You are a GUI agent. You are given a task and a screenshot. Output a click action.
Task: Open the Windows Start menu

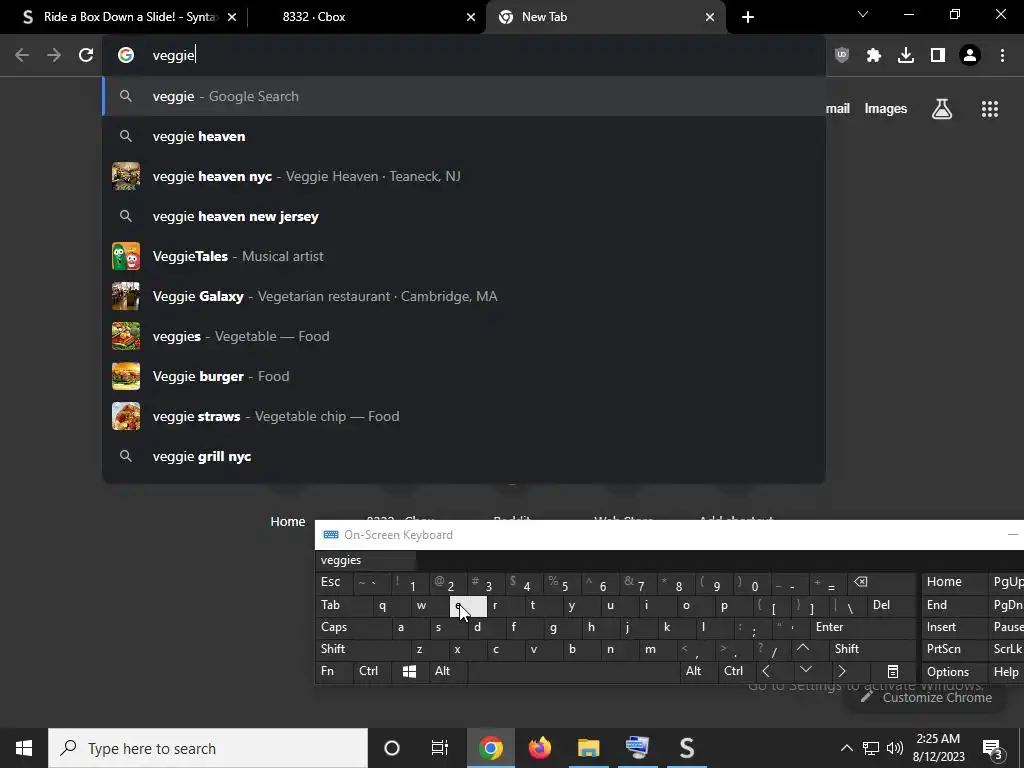[x=24, y=748]
